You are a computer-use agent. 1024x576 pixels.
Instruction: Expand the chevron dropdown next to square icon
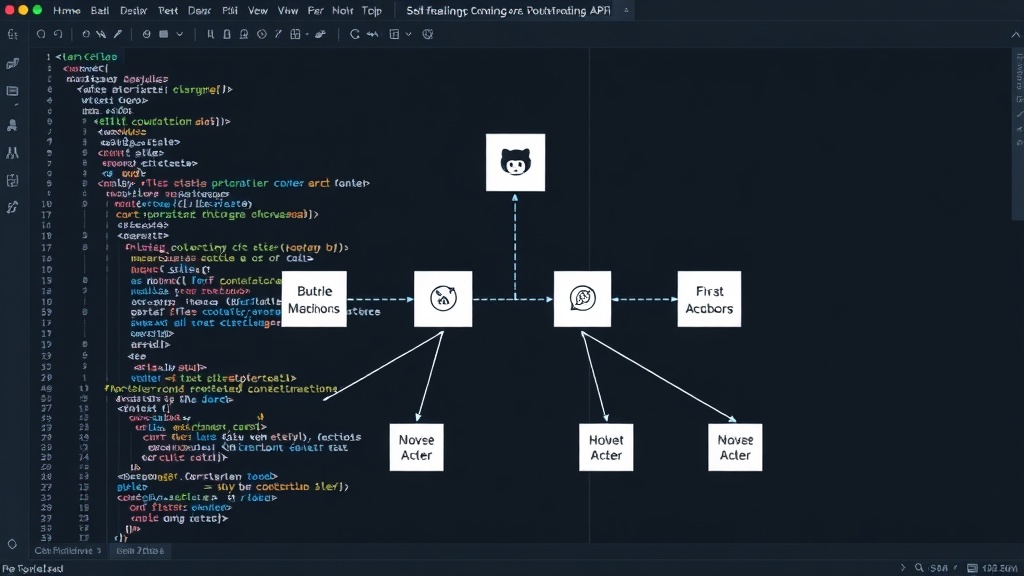pyautogui.click(x=180, y=34)
